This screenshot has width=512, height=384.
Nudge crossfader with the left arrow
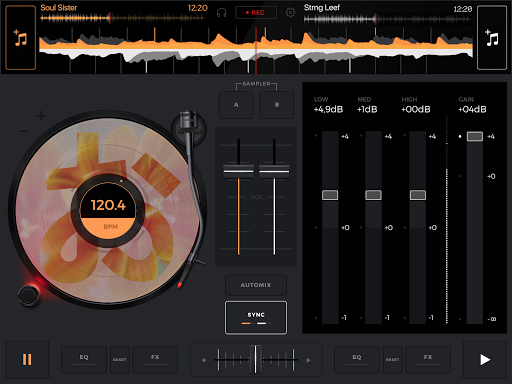coord(203,360)
